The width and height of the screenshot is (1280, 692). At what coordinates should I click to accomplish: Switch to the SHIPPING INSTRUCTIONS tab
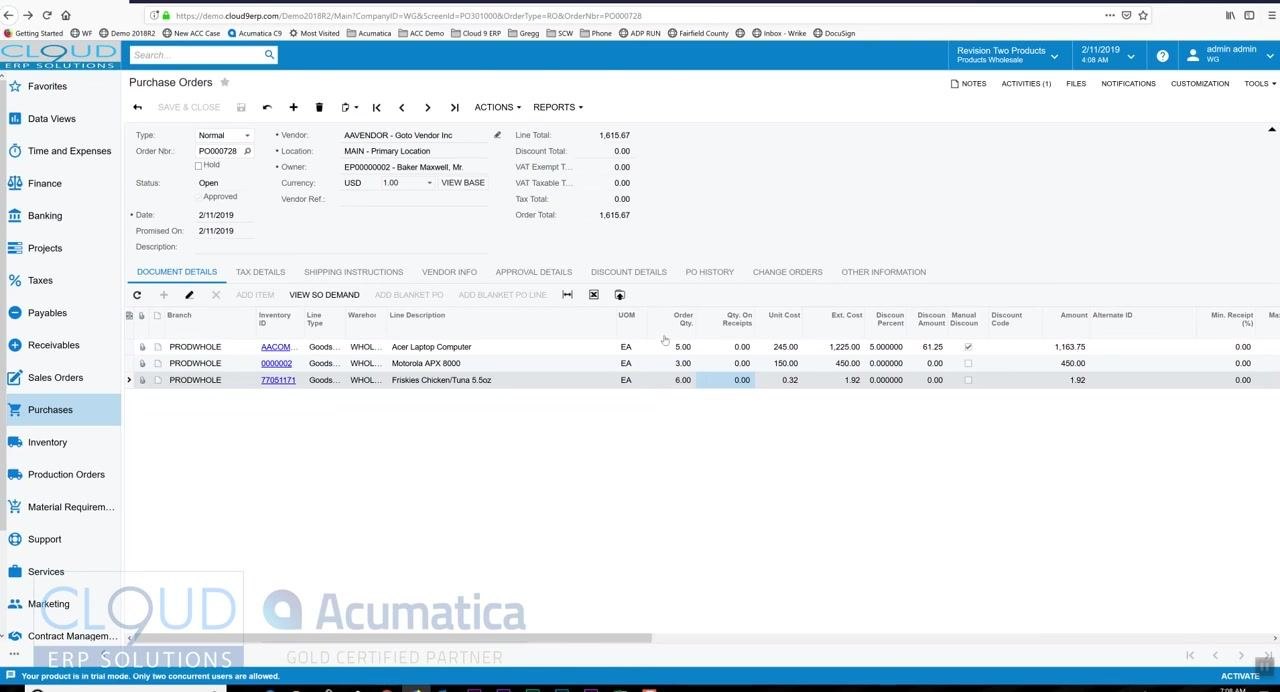click(353, 272)
